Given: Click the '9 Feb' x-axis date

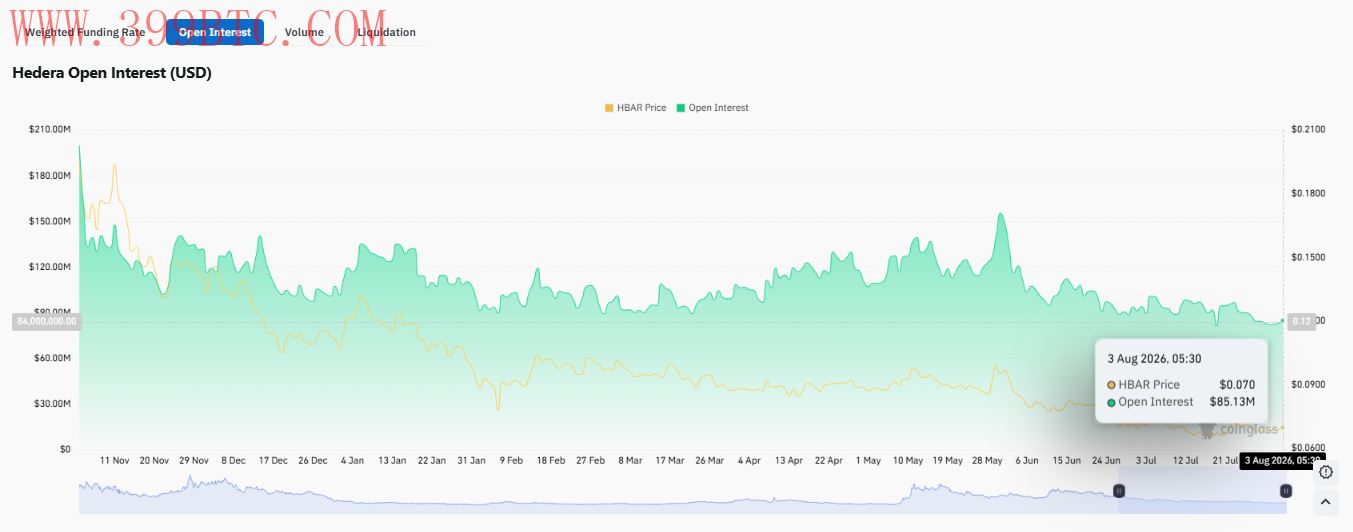Looking at the screenshot, I should pyautogui.click(x=511, y=461).
